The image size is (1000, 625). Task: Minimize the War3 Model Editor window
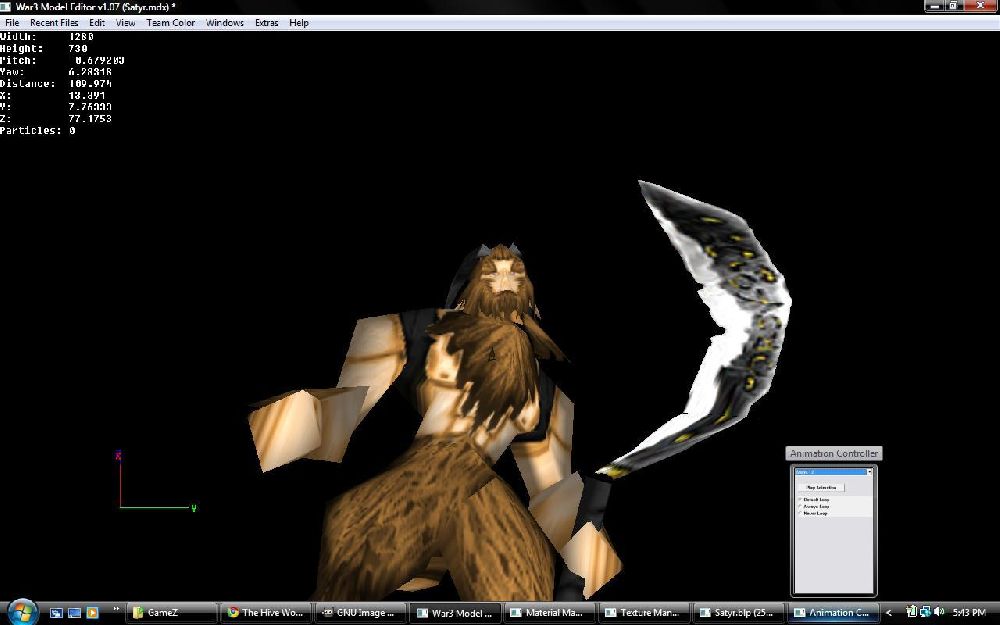pyautogui.click(x=934, y=6)
